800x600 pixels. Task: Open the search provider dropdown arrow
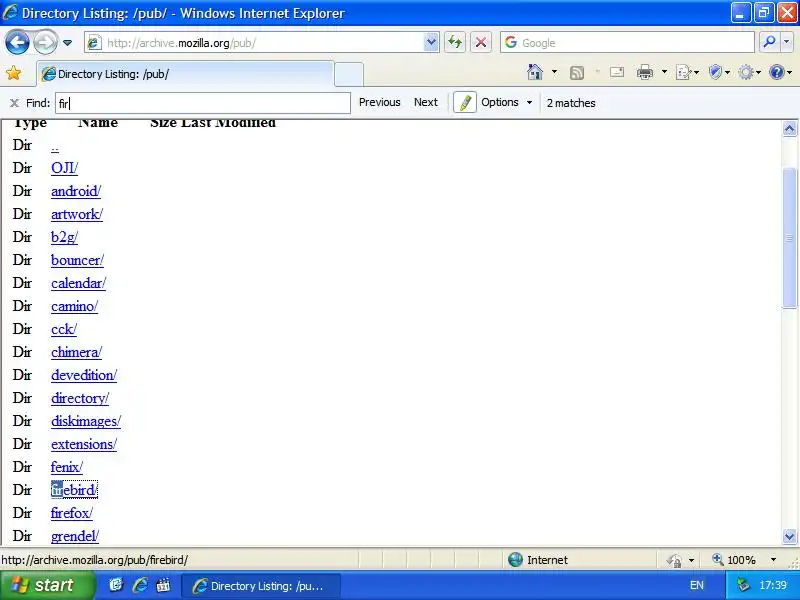787,42
